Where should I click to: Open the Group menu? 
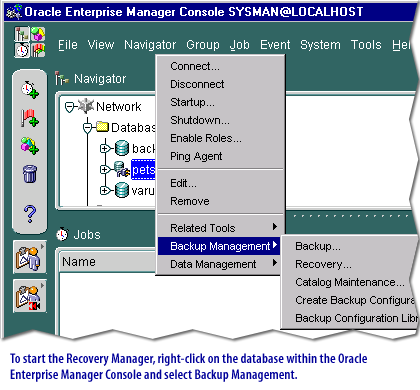(203, 45)
